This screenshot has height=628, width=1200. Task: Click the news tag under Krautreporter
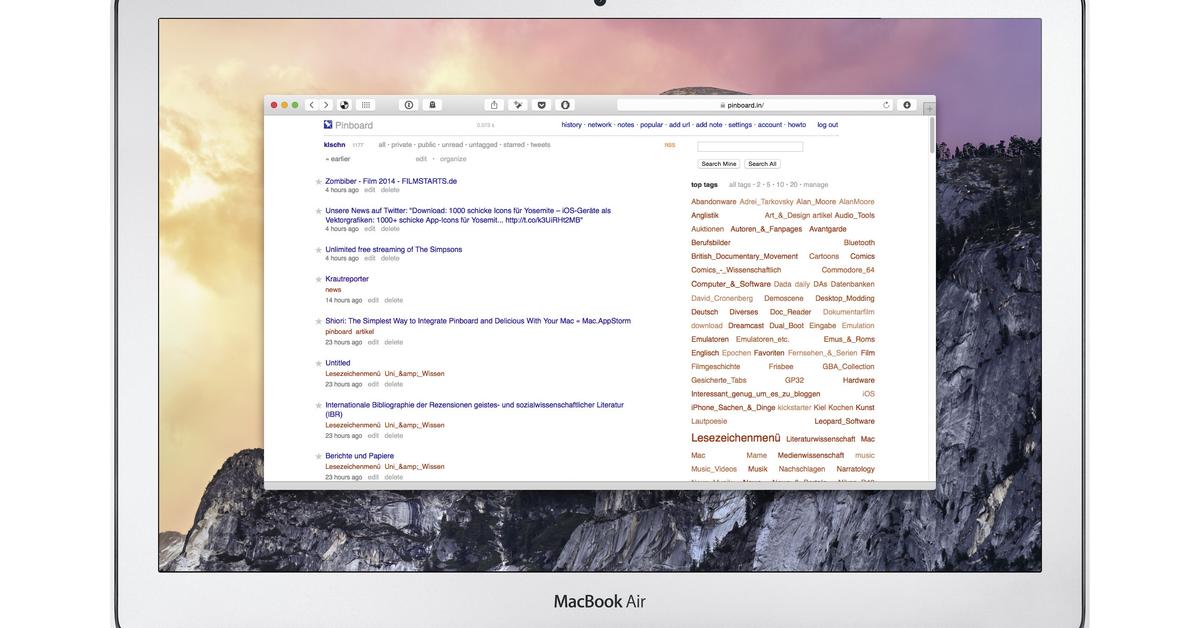(x=333, y=290)
